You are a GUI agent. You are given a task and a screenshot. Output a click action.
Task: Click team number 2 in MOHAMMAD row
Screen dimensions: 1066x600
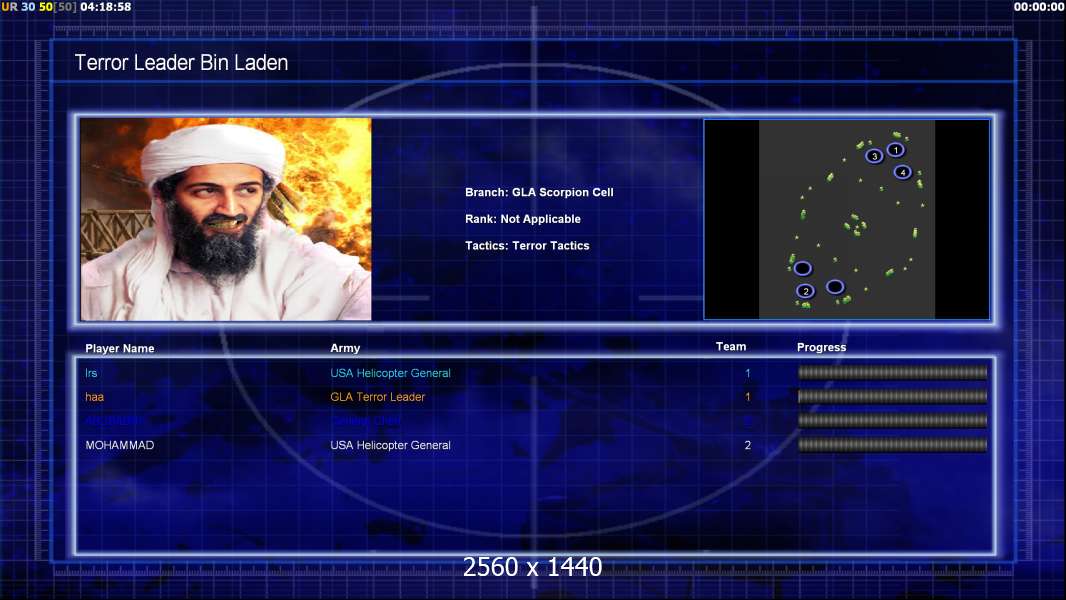coord(748,445)
